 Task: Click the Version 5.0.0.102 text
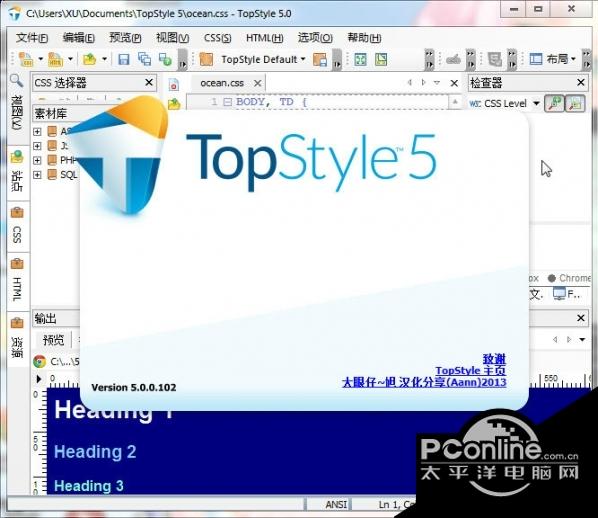[x=134, y=388]
